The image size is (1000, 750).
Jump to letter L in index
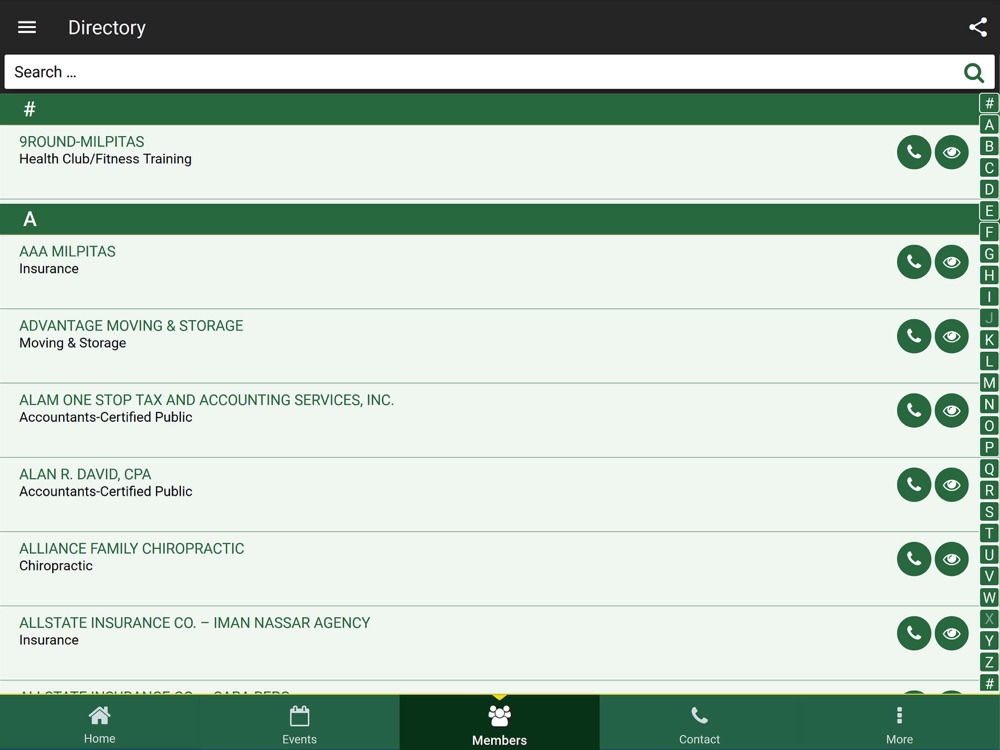[x=989, y=362]
